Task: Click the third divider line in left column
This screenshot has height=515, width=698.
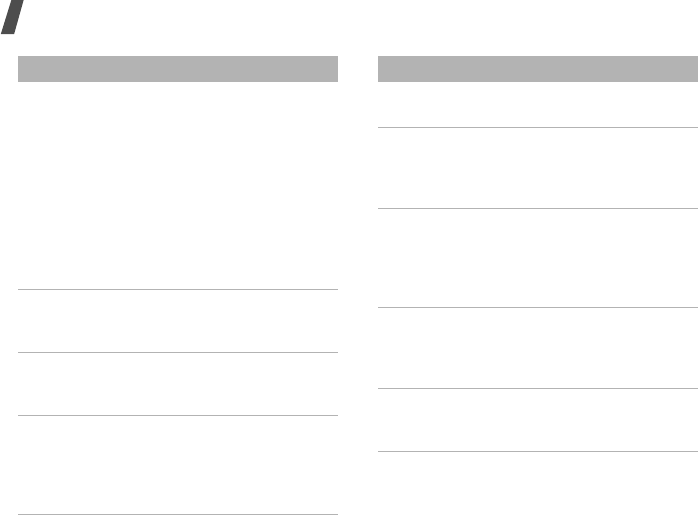Action: (178, 415)
